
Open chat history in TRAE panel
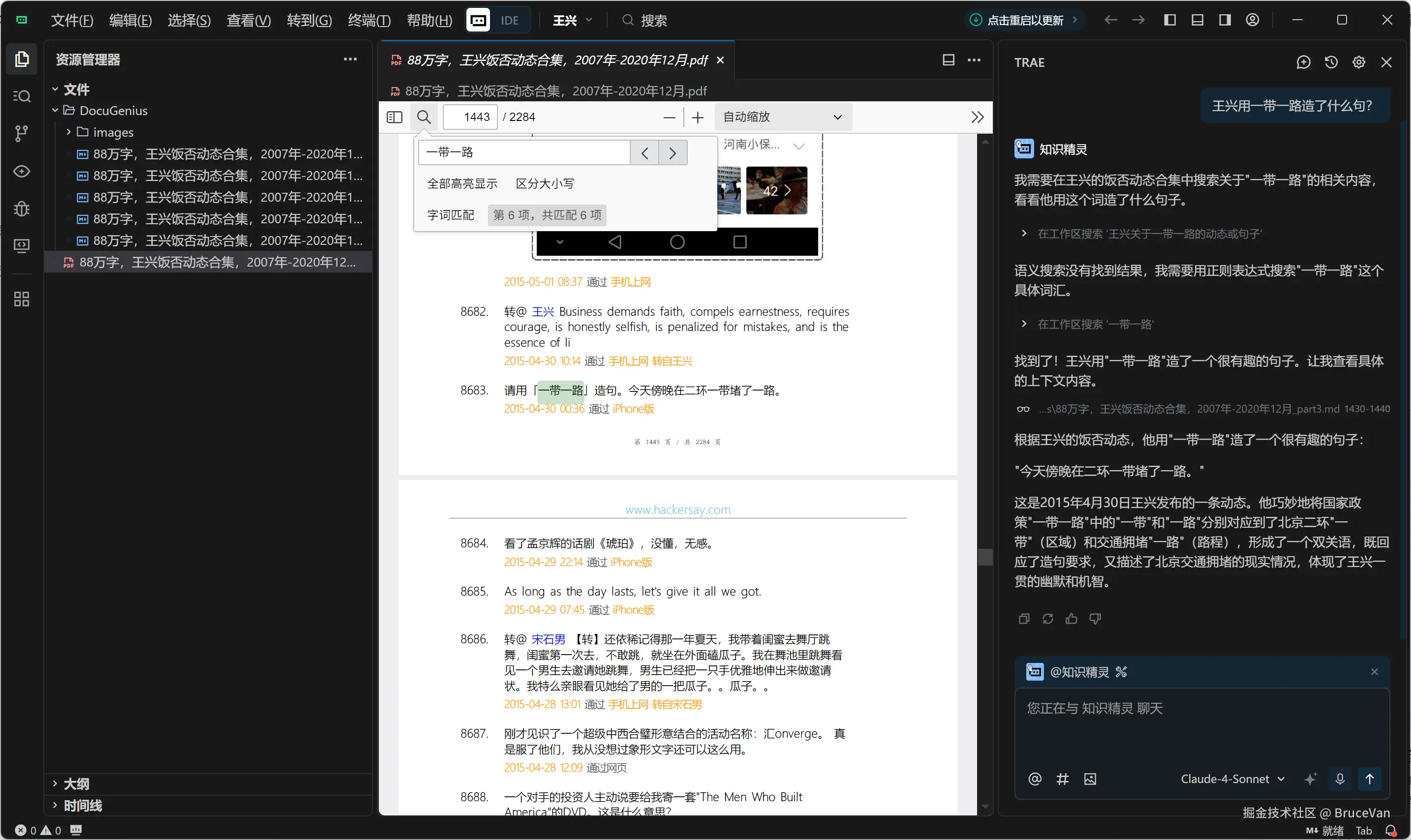(1331, 62)
